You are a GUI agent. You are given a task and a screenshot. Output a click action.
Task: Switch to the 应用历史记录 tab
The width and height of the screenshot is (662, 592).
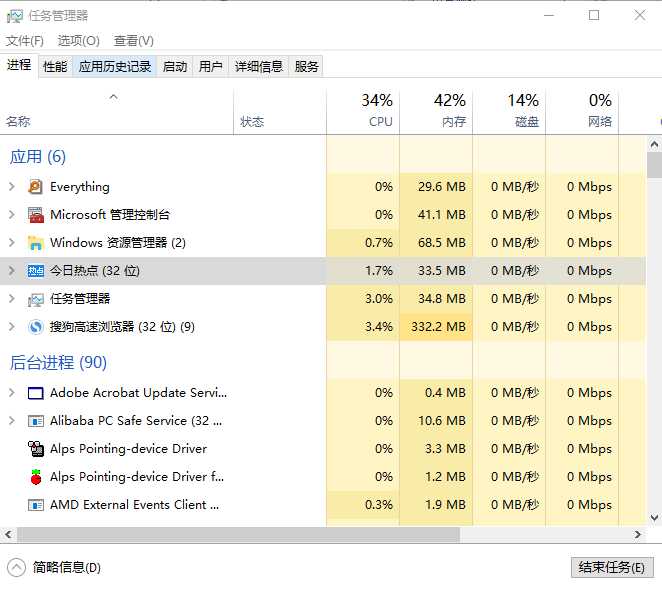point(114,66)
